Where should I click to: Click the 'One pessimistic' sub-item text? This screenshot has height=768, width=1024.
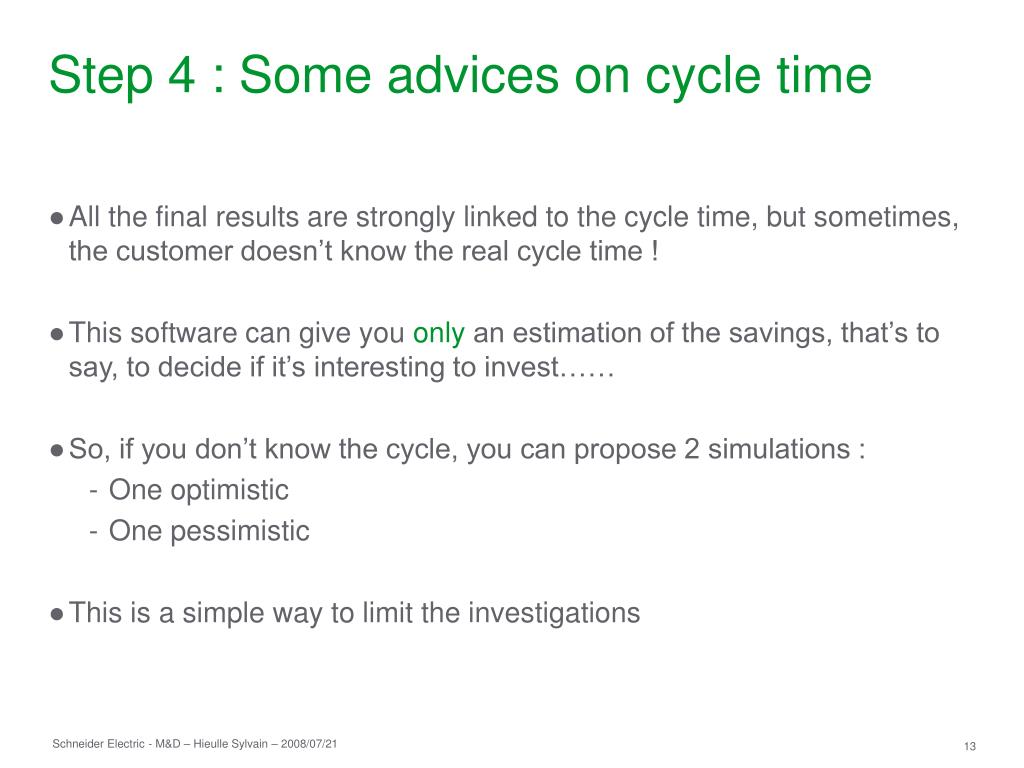[x=209, y=532]
